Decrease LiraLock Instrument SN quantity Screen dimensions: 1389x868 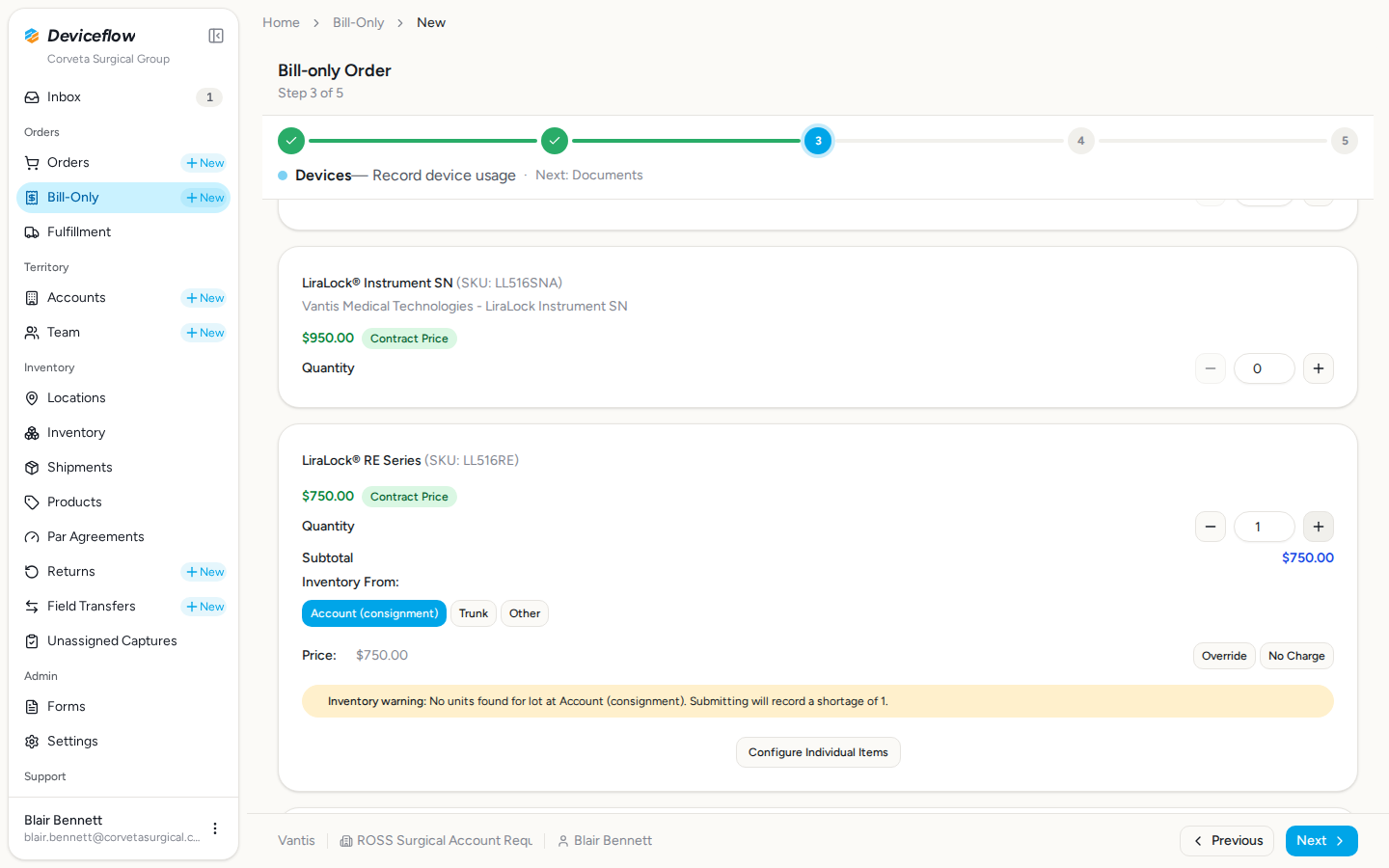pos(1211,368)
